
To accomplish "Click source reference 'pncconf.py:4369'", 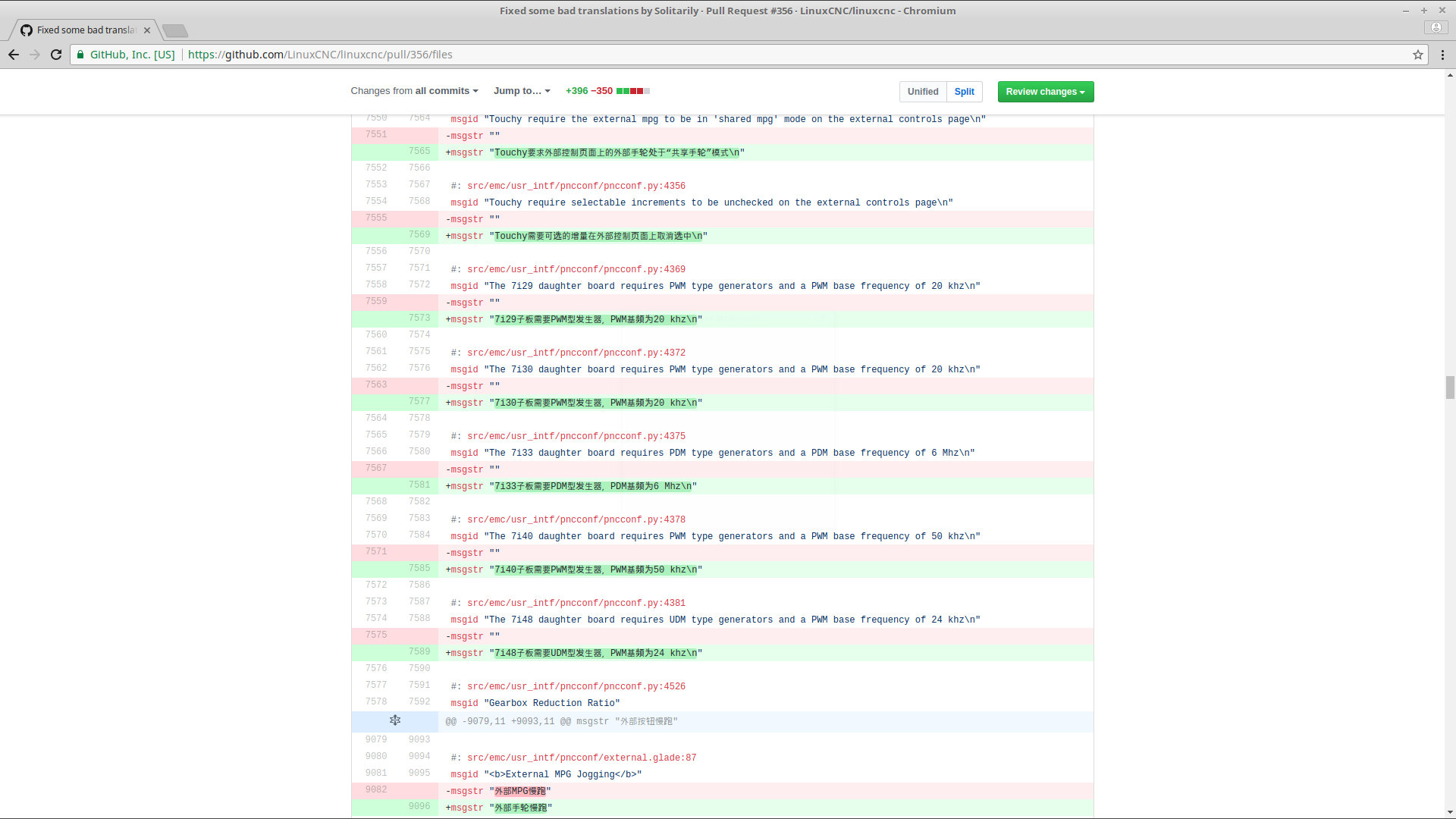I will click(x=576, y=270).
